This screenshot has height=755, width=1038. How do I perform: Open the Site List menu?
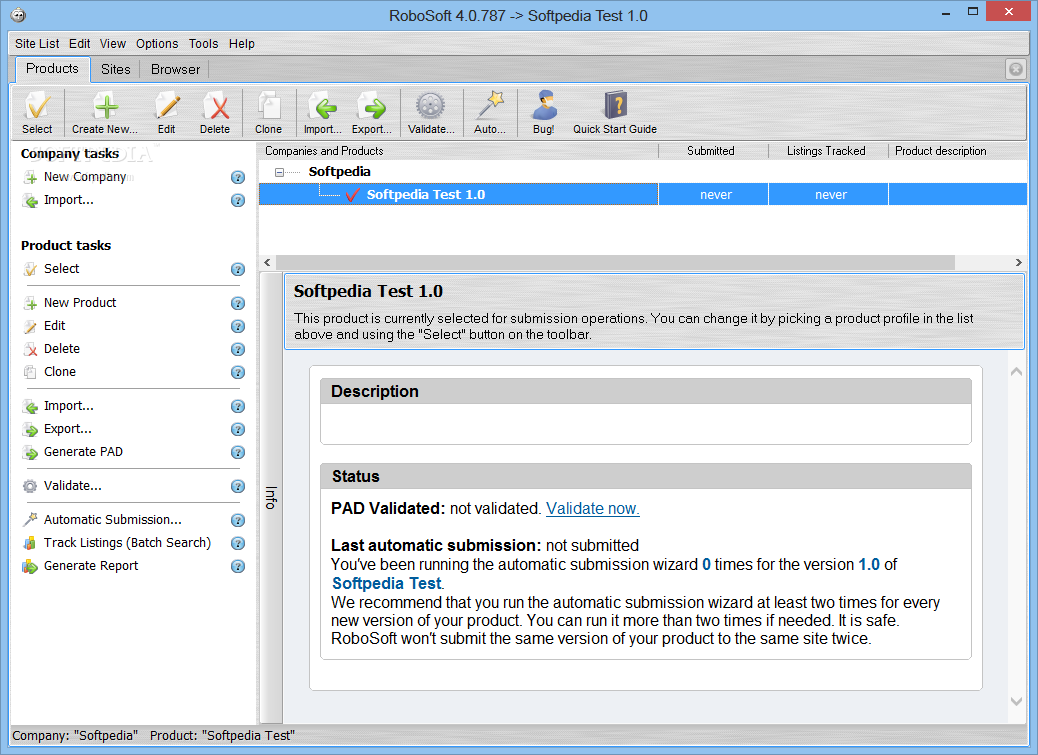[37, 44]
